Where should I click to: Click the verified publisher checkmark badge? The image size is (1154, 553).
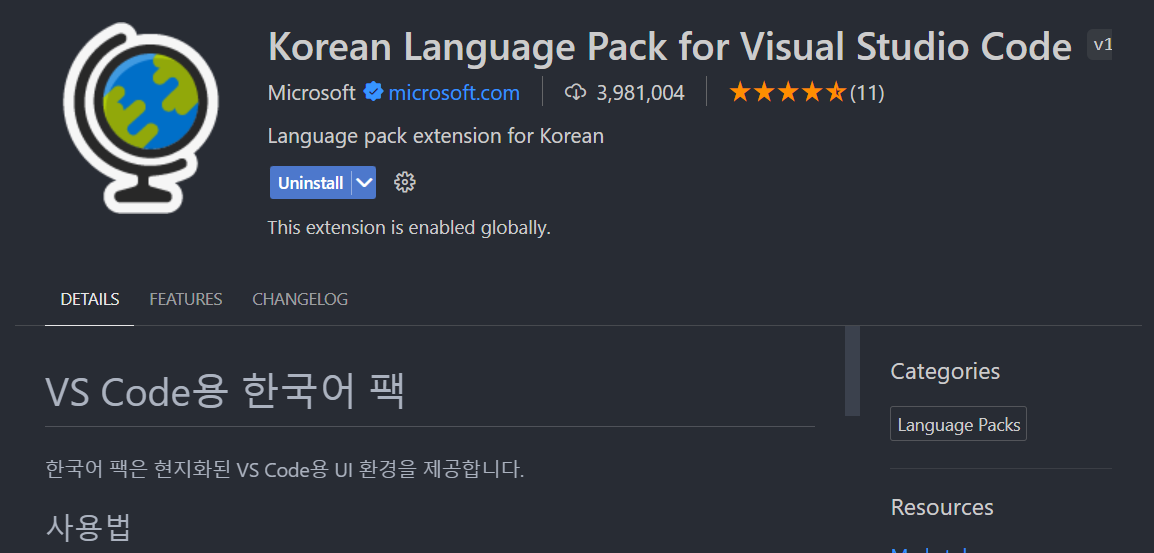pos(373,93)
